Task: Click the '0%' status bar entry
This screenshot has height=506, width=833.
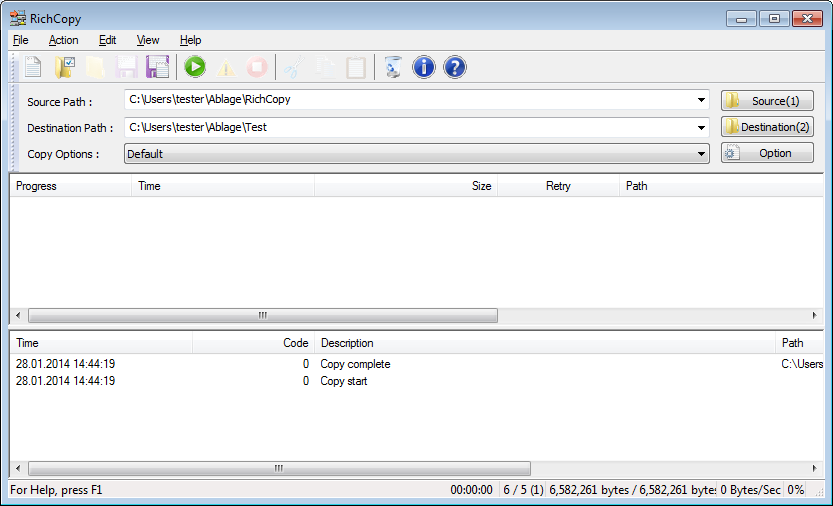Action: click(795, 490)
